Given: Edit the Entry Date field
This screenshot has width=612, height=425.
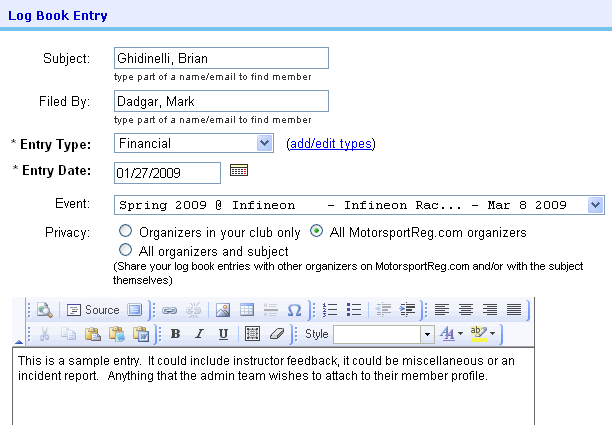Looking at the screenshot, I should pyautogui.click(x=167, y=173).
